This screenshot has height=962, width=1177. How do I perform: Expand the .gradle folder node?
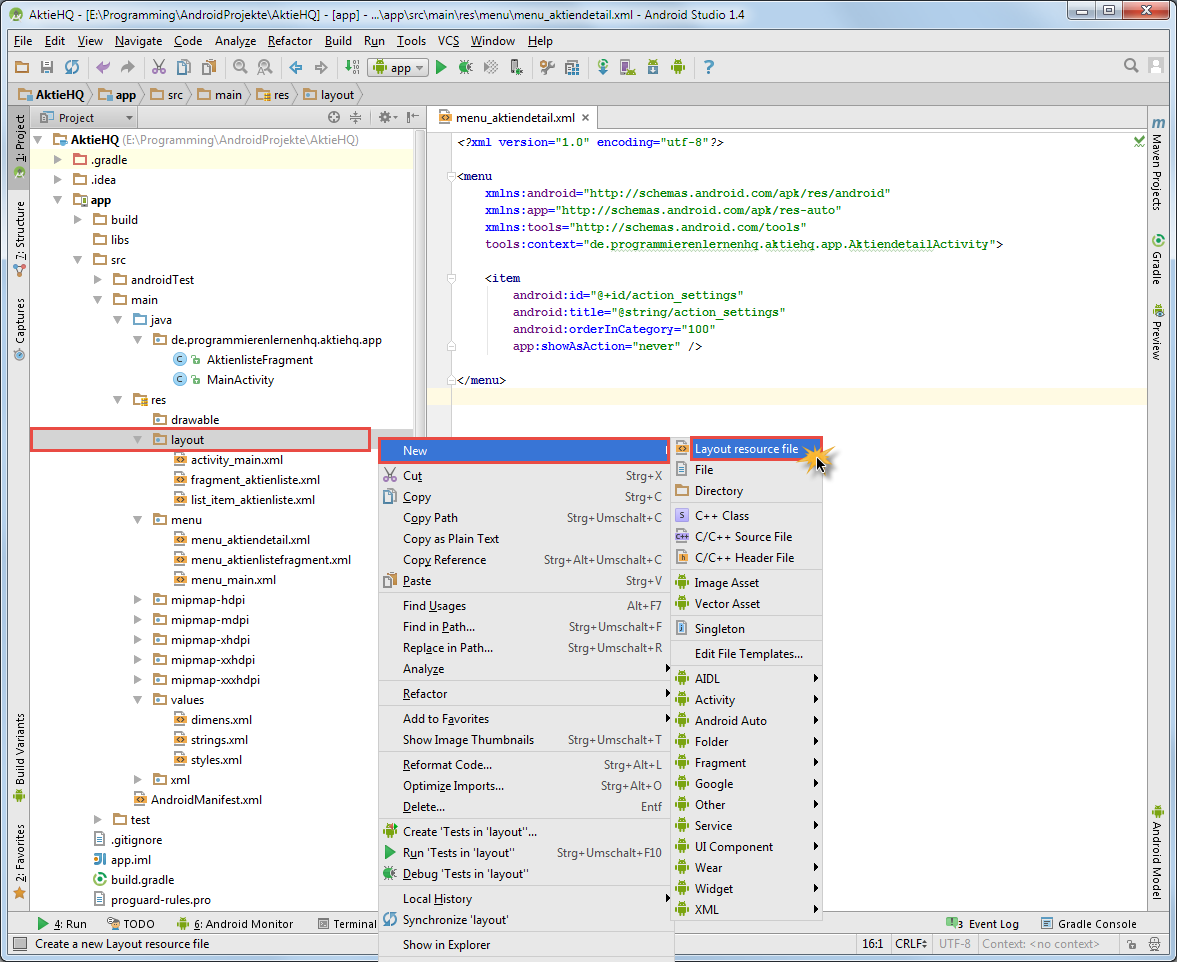pos(58,160)
